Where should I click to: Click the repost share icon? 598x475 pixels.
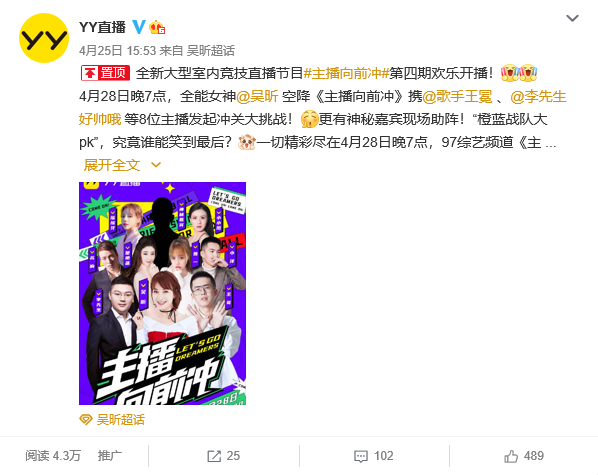pyautogui.click(x=214, y=456)
